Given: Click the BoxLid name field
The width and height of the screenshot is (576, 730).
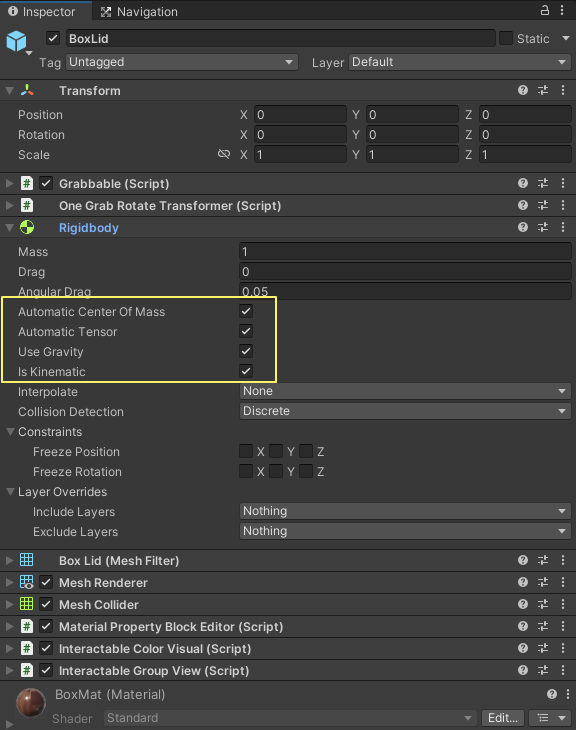Looking at the screenshot, I should (x=280, y=38).
